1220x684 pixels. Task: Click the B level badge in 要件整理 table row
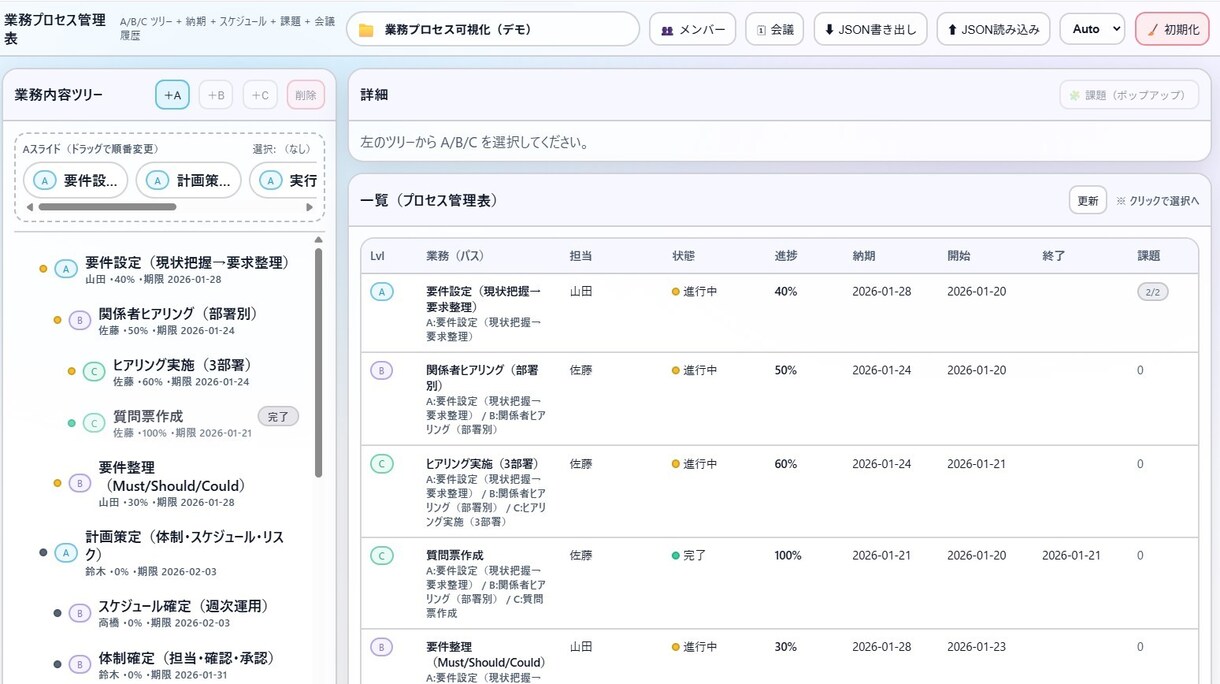(x=382, y=647)
